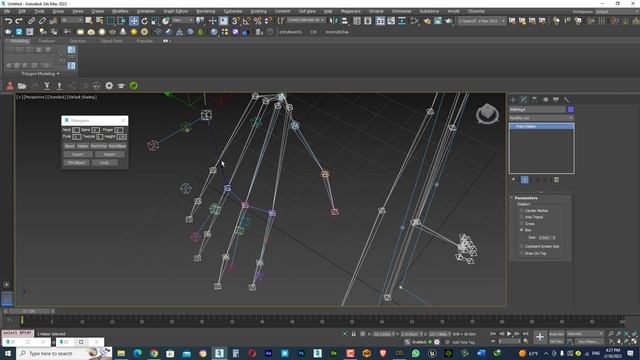Click the gear settings icon in script toolbar
The image size is (640, 360).
click(x=109, y=86)
